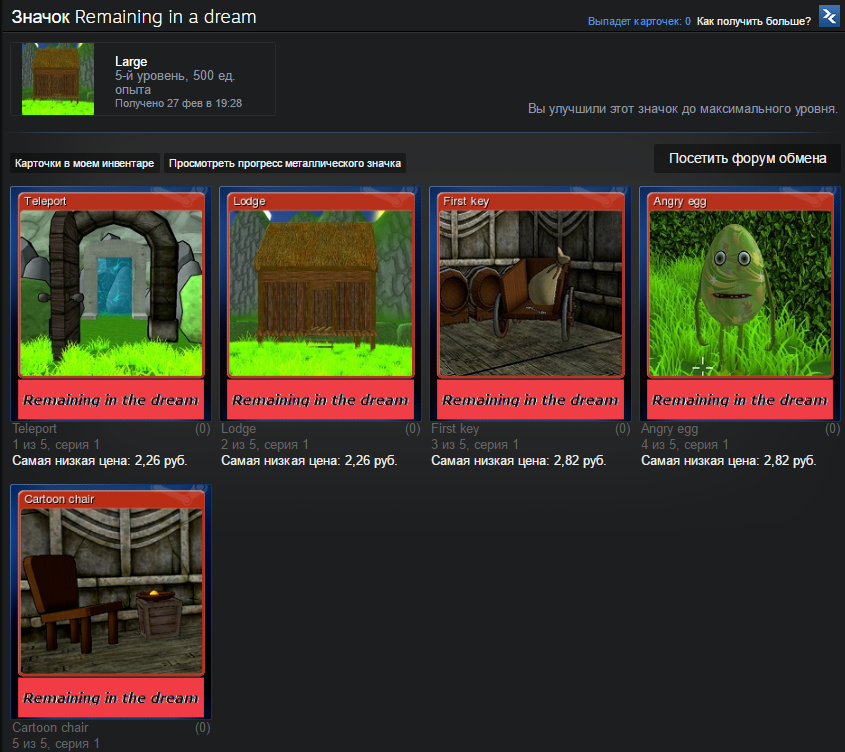Click the Cartoon chair caption below card
This screenshot has height=752, width=845.
click(50, 727)
